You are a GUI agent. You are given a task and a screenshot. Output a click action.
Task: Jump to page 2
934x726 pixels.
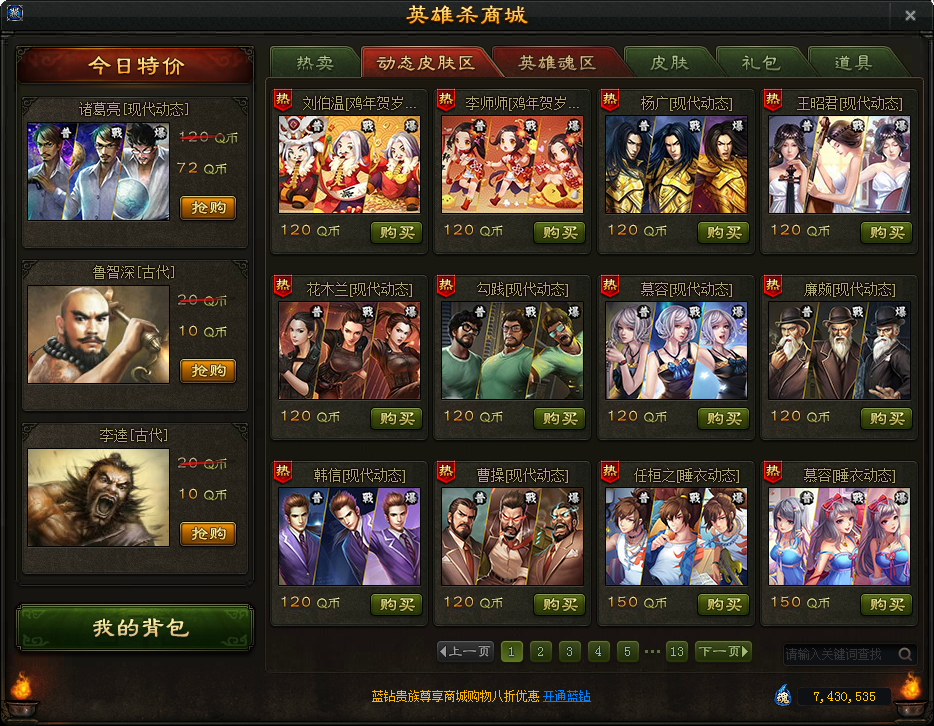click(x=540, y=652)
